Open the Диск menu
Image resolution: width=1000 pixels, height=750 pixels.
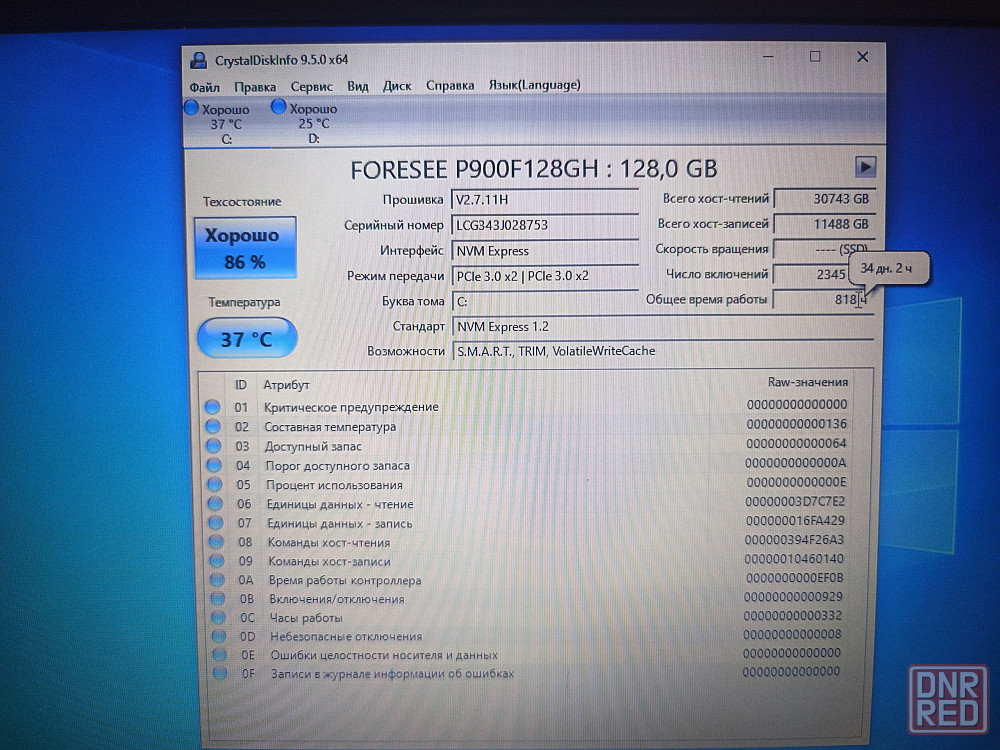397,85
